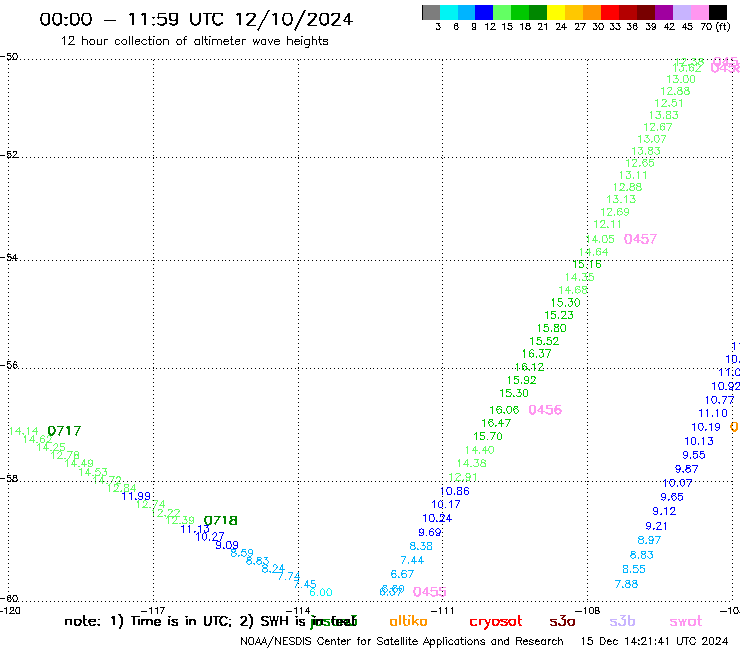This screenshot has height=650, width=740.
Task: Click the light blue value 6.67
Action: [402, 574]
